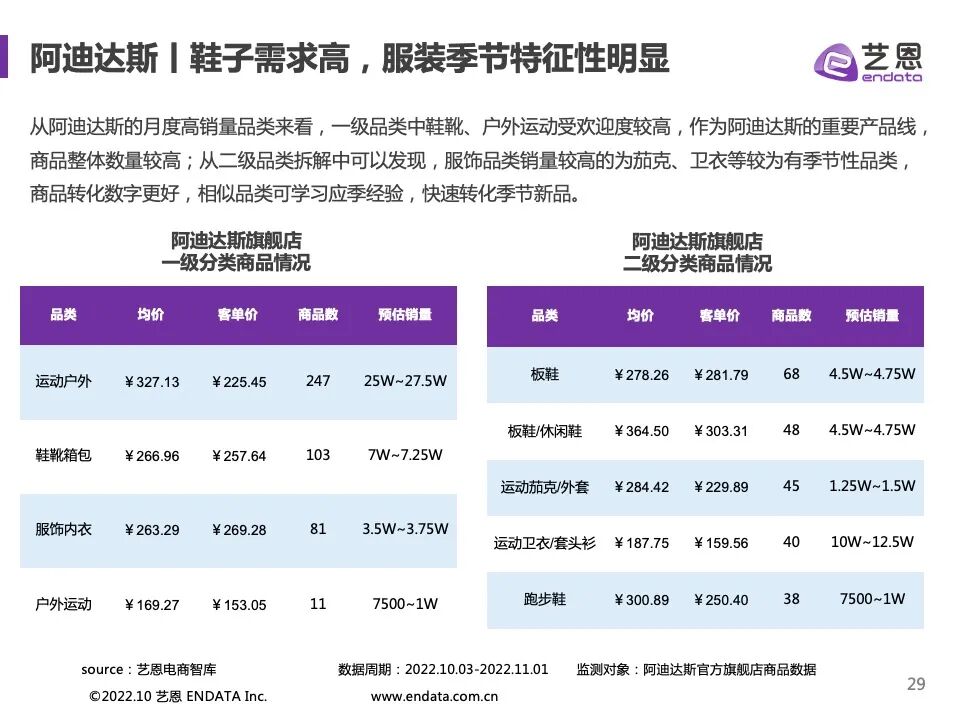Click the endata purple logo icon
This screenshot has width=960, height=720.
[x=835, y=62]
